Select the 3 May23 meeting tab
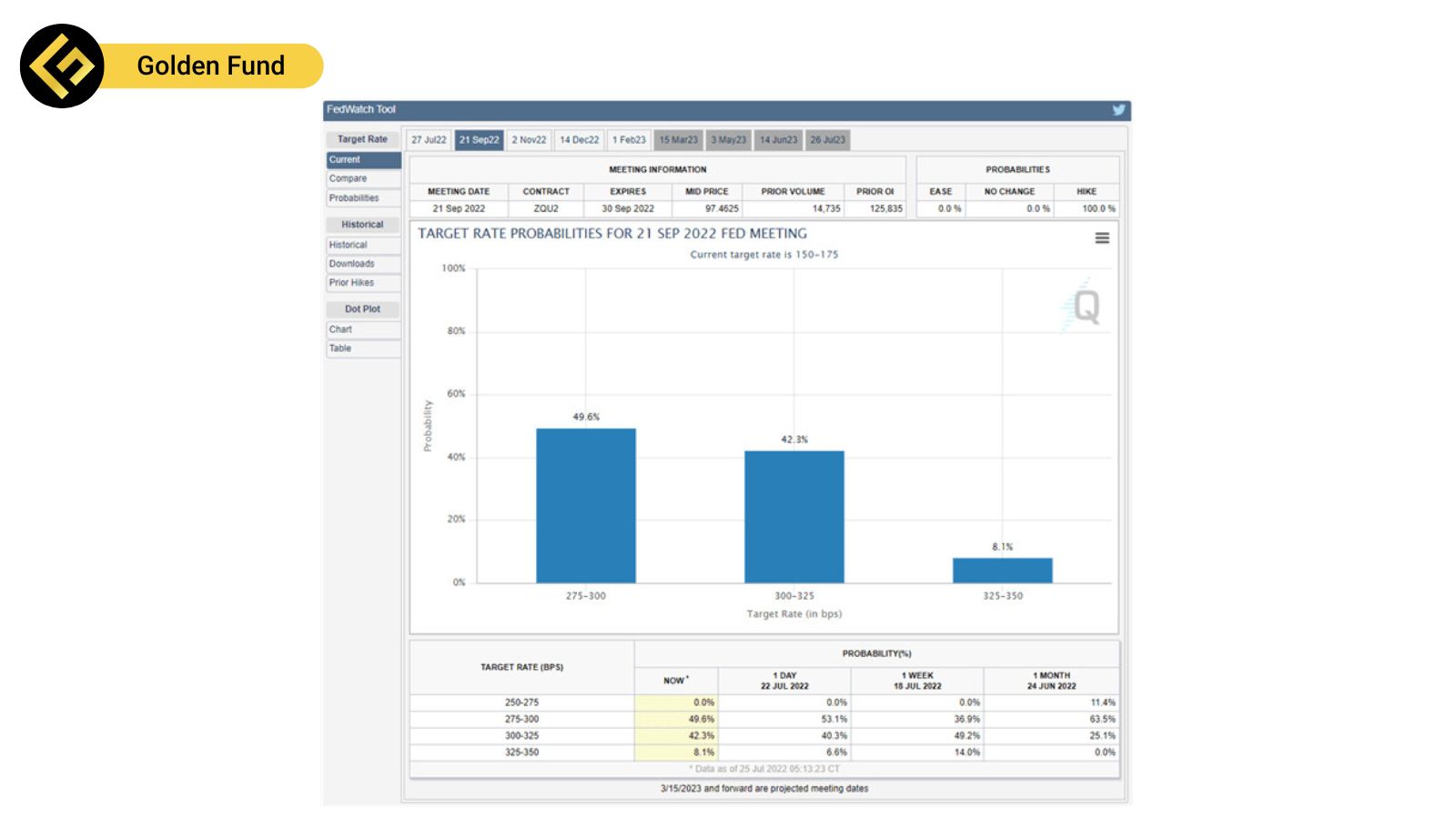 pyautogui.click(x=728, y=140)
